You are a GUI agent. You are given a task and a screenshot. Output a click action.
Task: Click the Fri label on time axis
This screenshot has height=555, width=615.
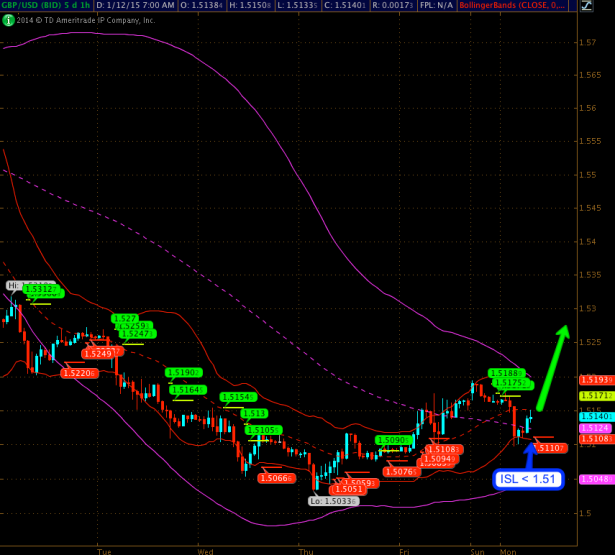click(405, 550)
